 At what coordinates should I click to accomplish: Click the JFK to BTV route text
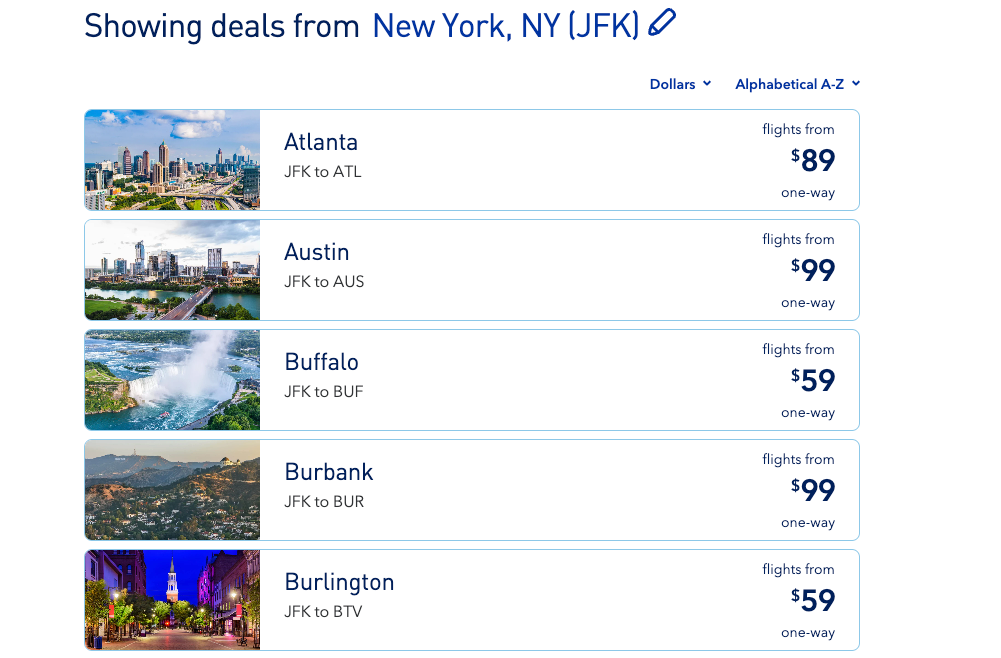323,611
